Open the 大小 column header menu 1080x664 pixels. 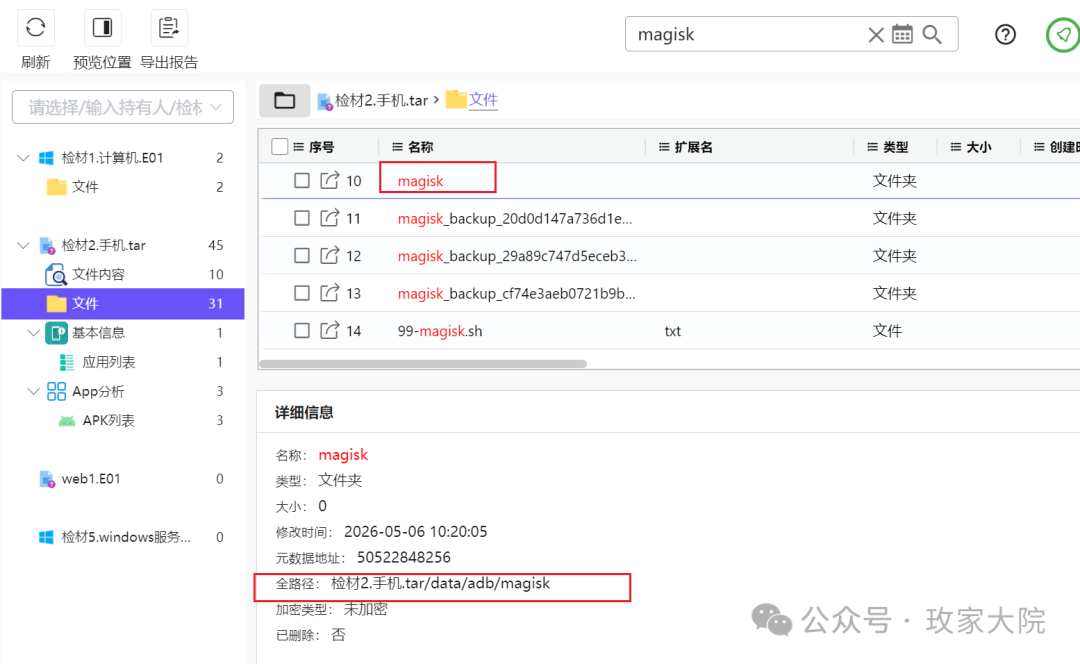coord(956,147)
